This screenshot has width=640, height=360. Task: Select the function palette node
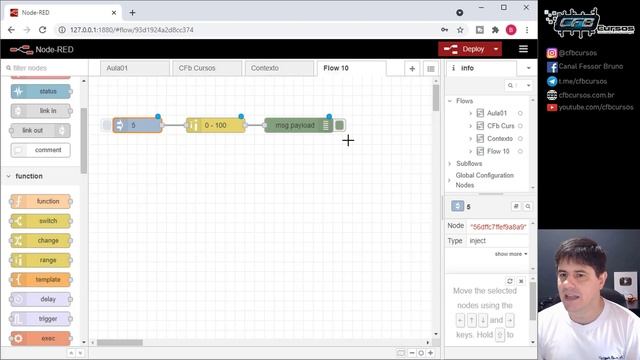click(x=41, y=201)
